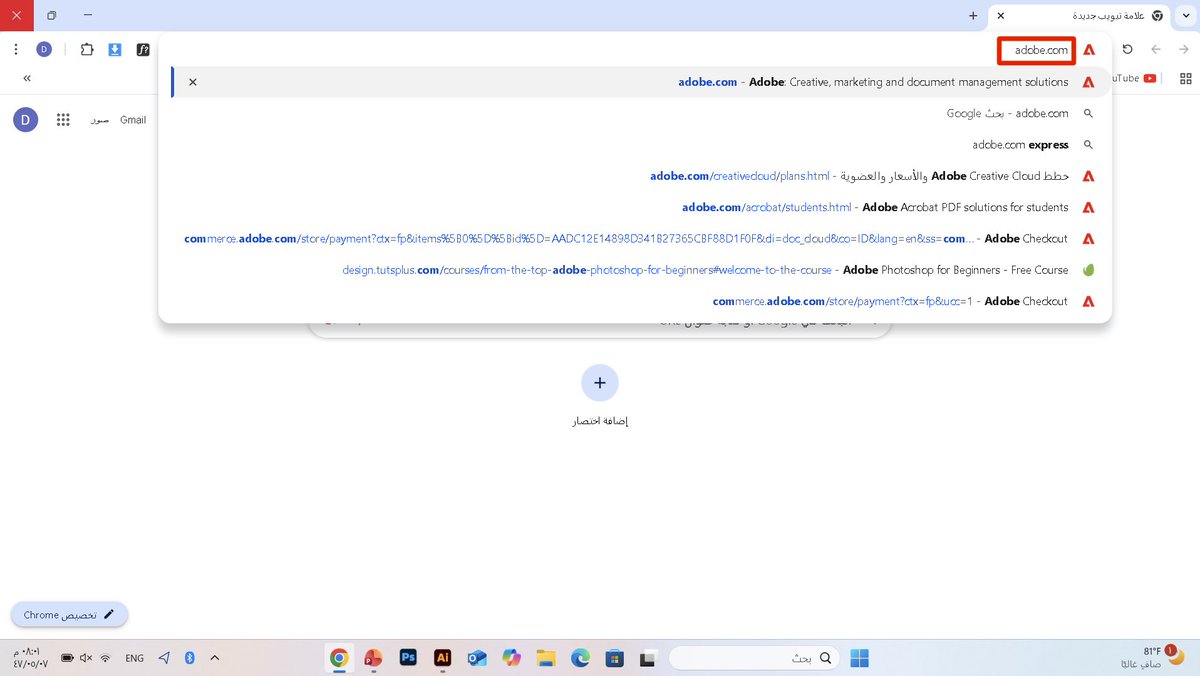Open the Gmail link
Viewport: 1200px width, 676px height.
(x=133, y=120)
